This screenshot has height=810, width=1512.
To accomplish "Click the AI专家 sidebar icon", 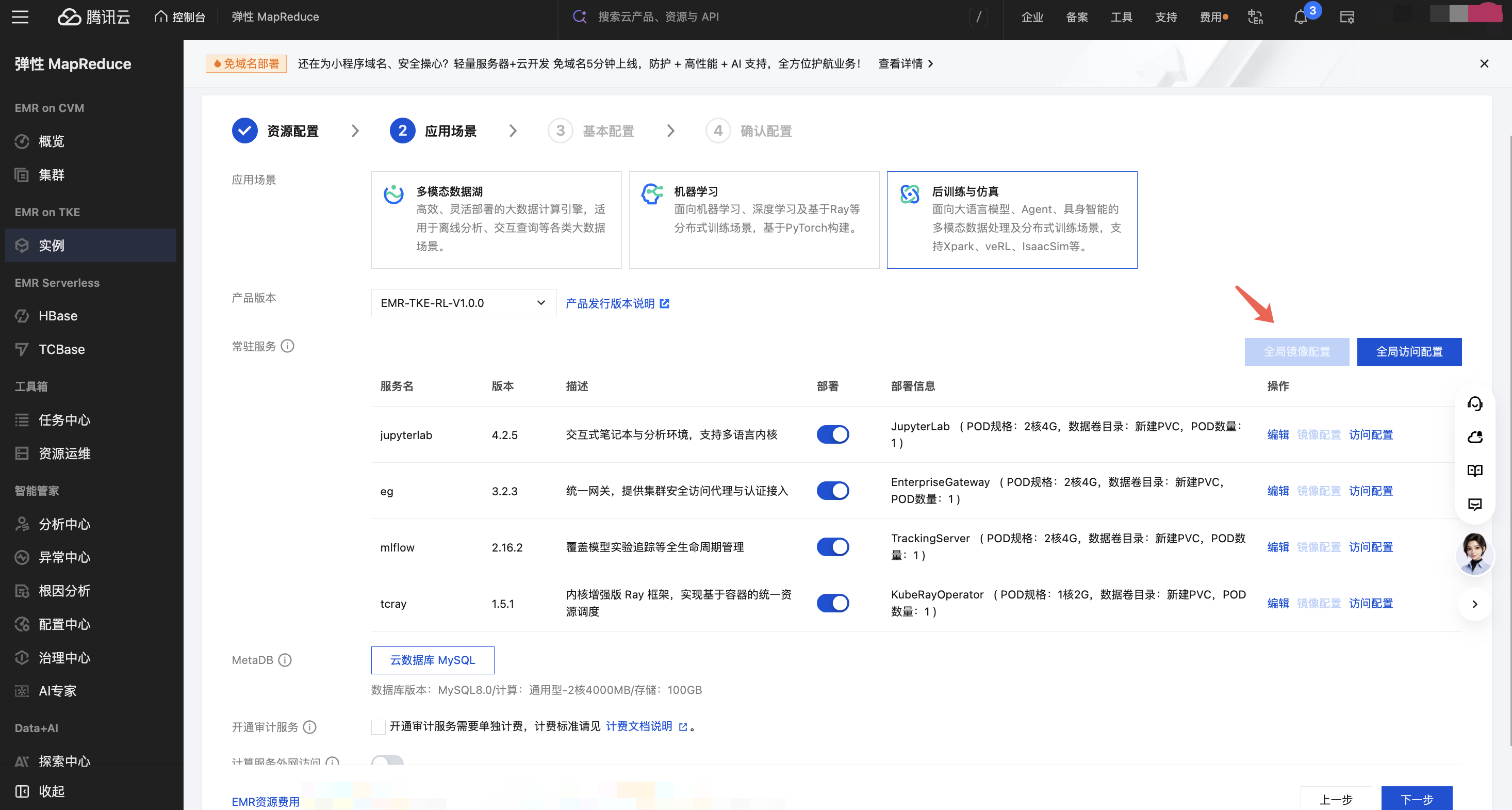I will 22,691.
